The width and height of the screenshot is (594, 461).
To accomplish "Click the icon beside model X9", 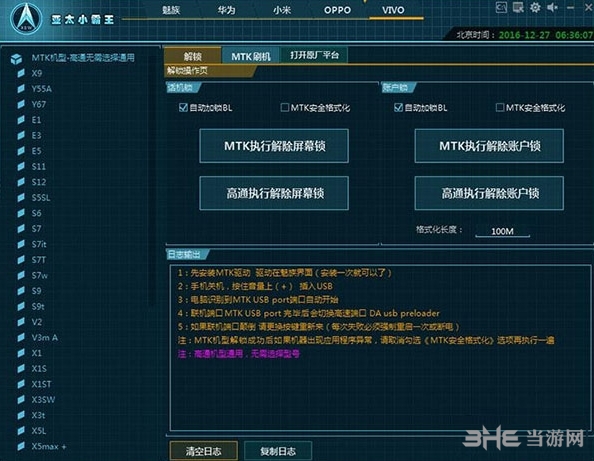I will 21,73.
